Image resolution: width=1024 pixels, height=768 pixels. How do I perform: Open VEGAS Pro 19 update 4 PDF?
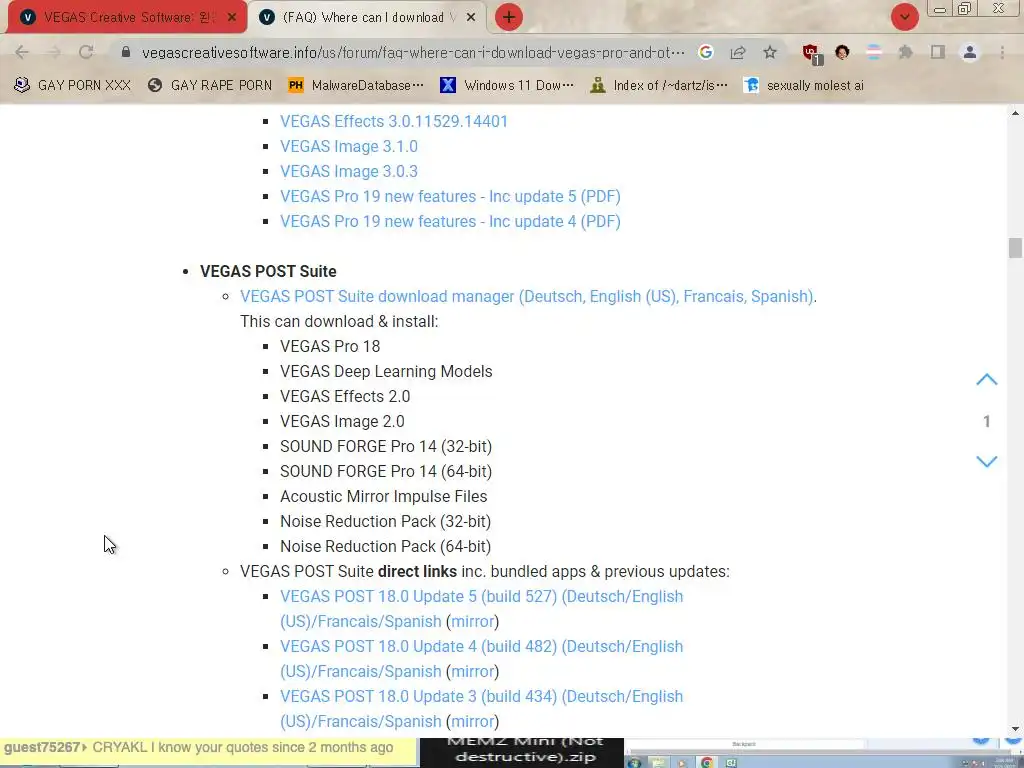pos(450,221)
